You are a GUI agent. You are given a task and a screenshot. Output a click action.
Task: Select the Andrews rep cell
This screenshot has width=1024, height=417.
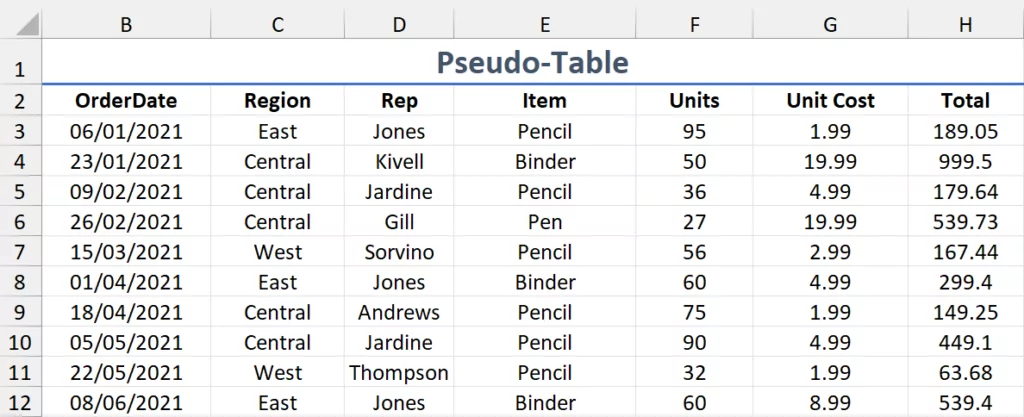399,313
